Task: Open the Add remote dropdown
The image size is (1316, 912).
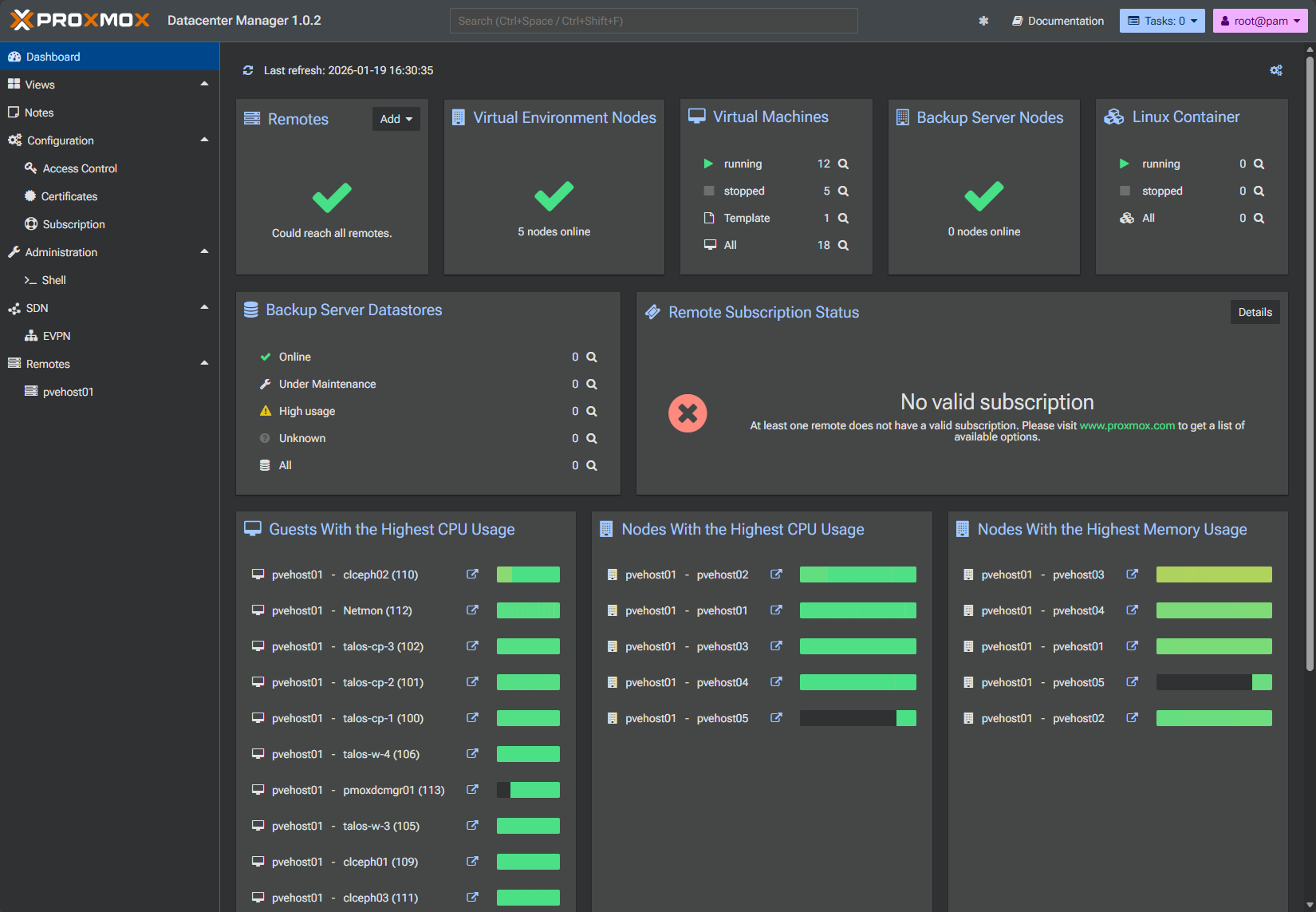Action: click(396, 119)
